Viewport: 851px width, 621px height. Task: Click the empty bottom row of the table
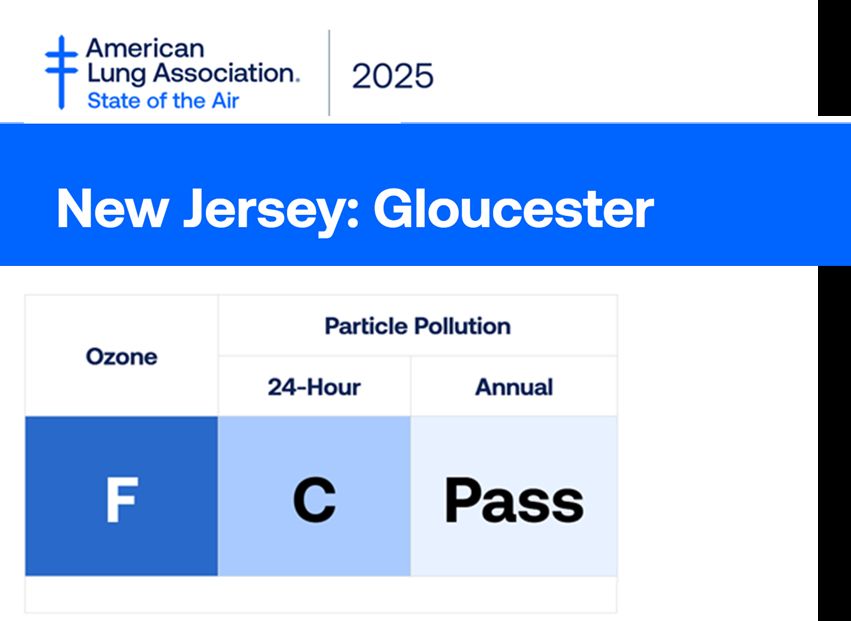point(320,594)
